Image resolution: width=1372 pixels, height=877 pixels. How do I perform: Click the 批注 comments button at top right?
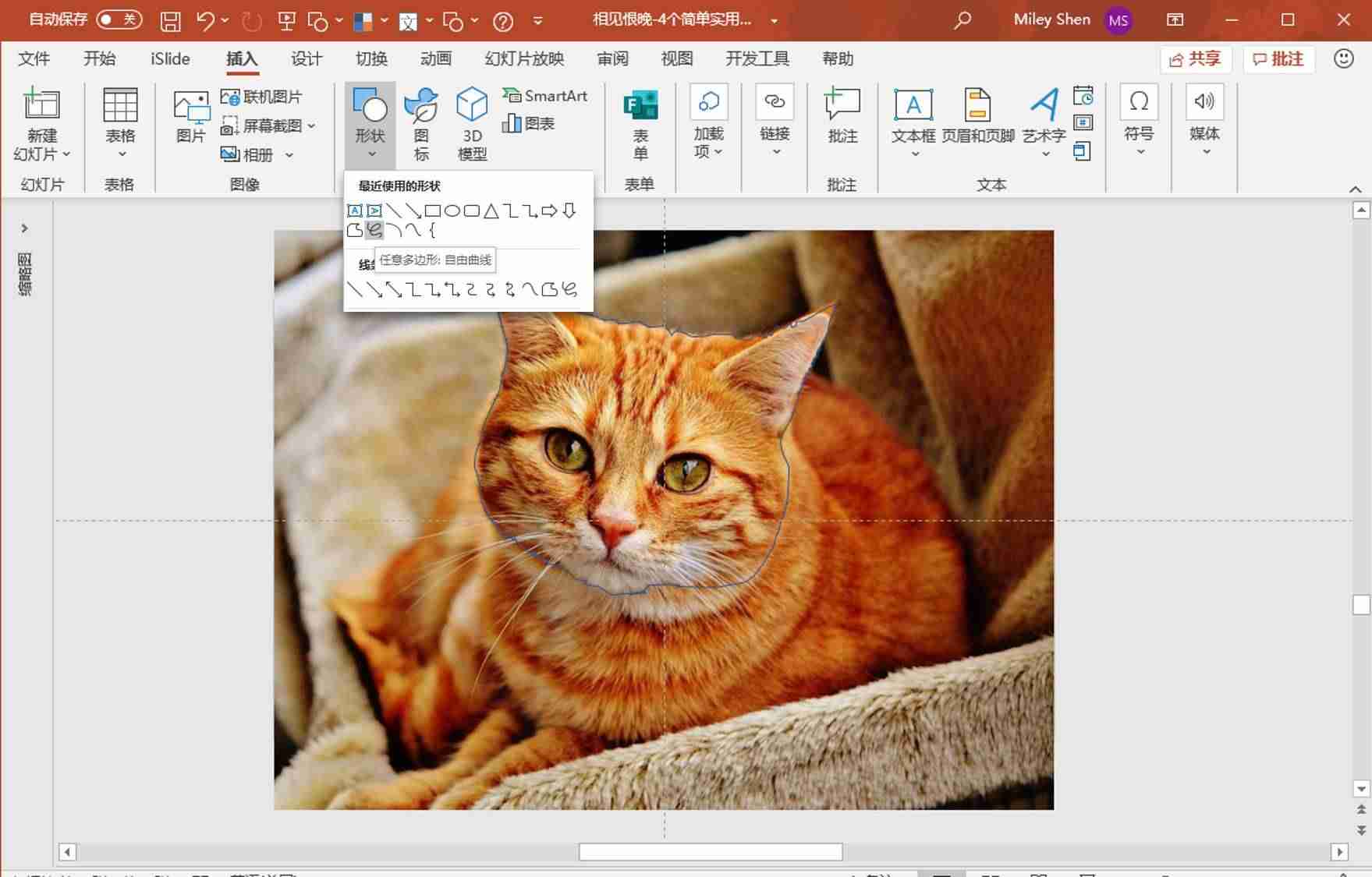coord(1278,59)
